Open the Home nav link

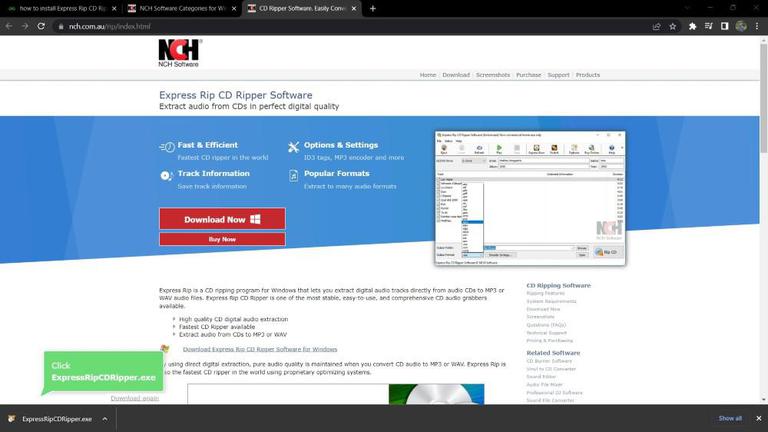point(428,75)
